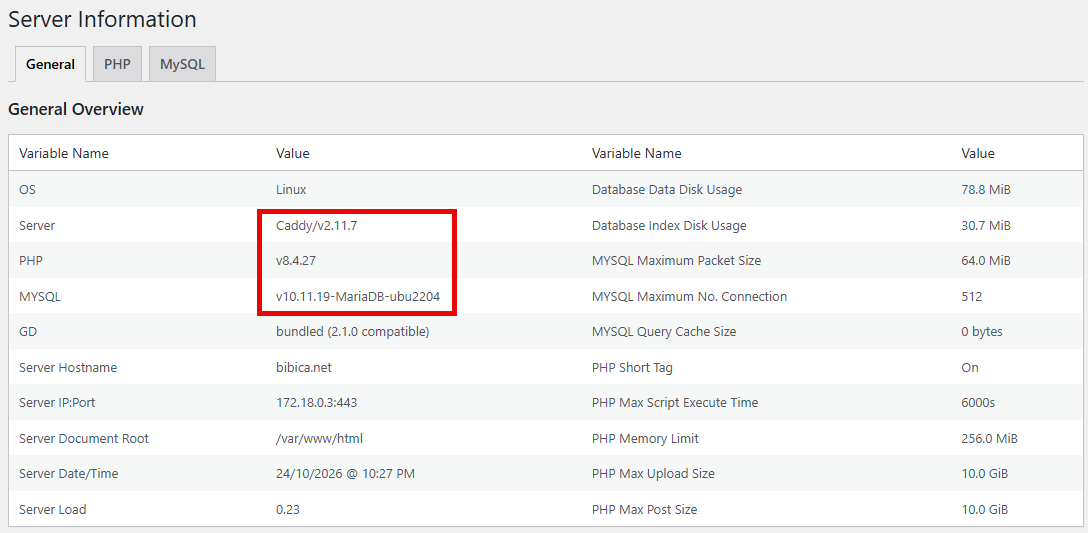The image size is (1088, 533).
Task: Click the Server Document Root label
Action: pyautogui.click(x=84, y=439)
